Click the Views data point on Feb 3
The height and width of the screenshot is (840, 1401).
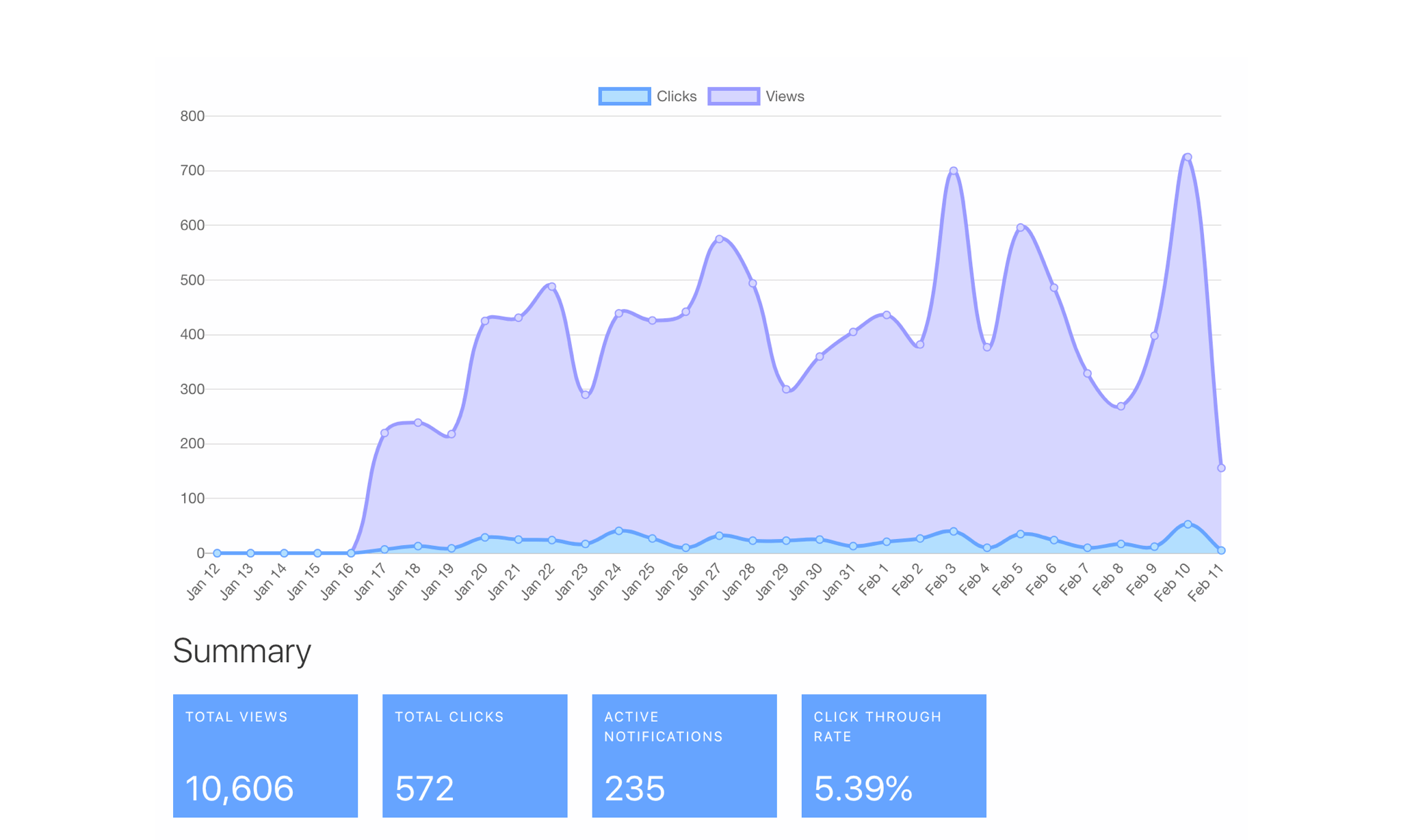point(954,171)
